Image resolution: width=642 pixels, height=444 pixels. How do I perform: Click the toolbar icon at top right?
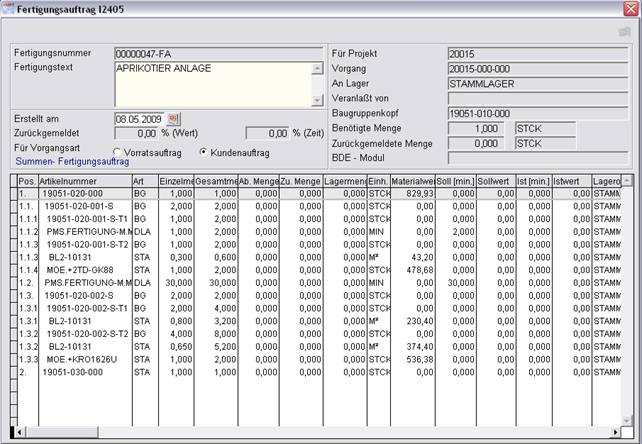624,32
